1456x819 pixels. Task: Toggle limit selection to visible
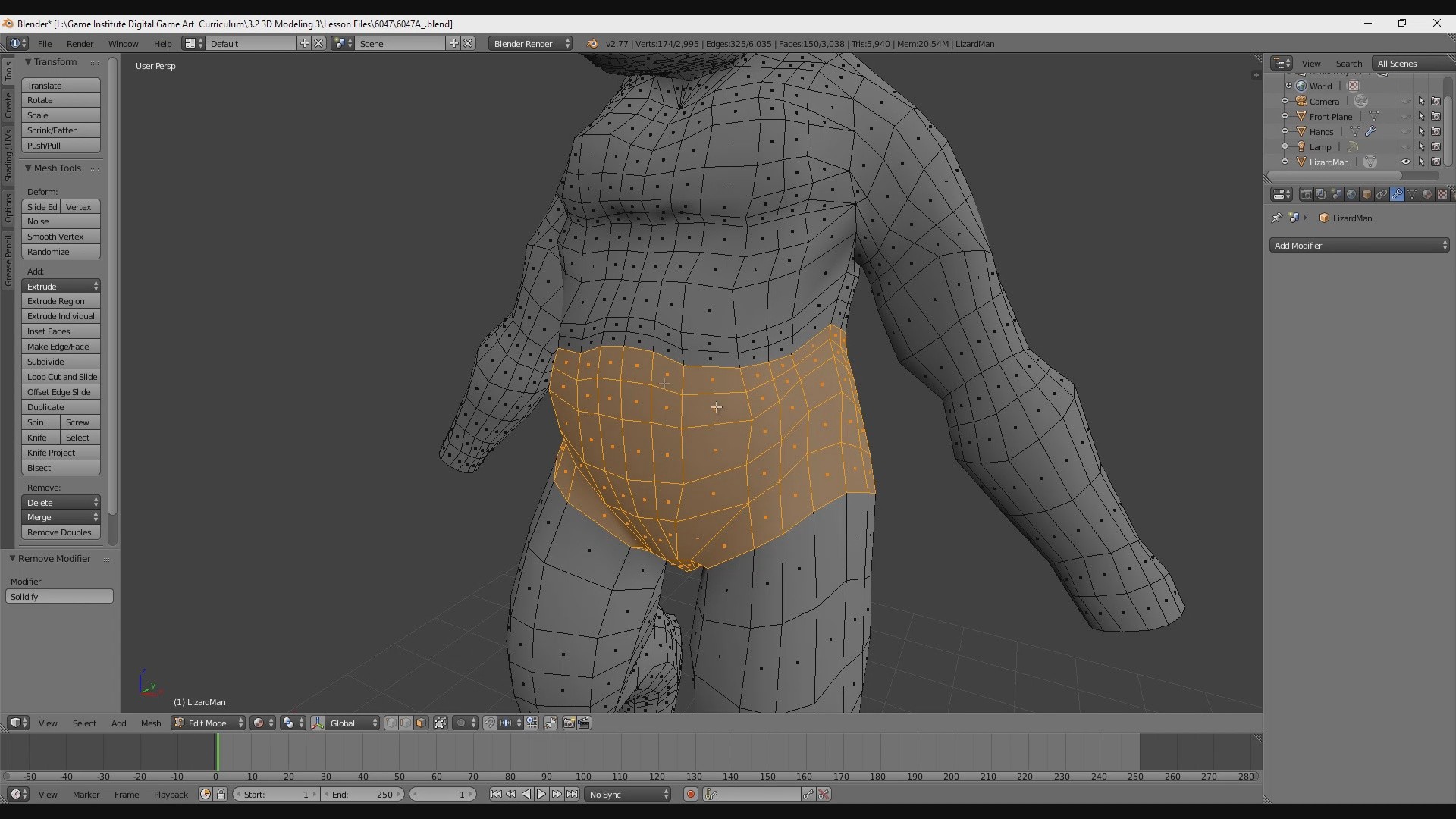pyautogui.click(x=441, y=723)
